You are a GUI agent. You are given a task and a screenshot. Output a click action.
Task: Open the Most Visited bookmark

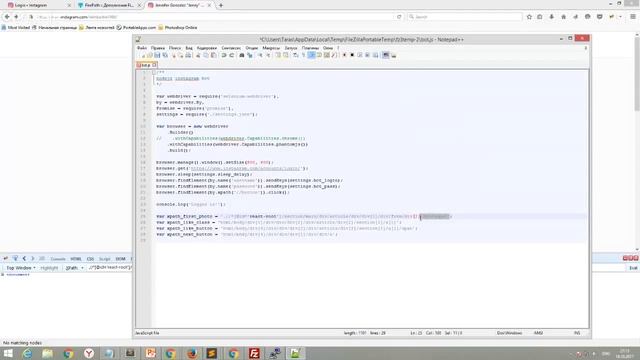click(x=16, y=27)
